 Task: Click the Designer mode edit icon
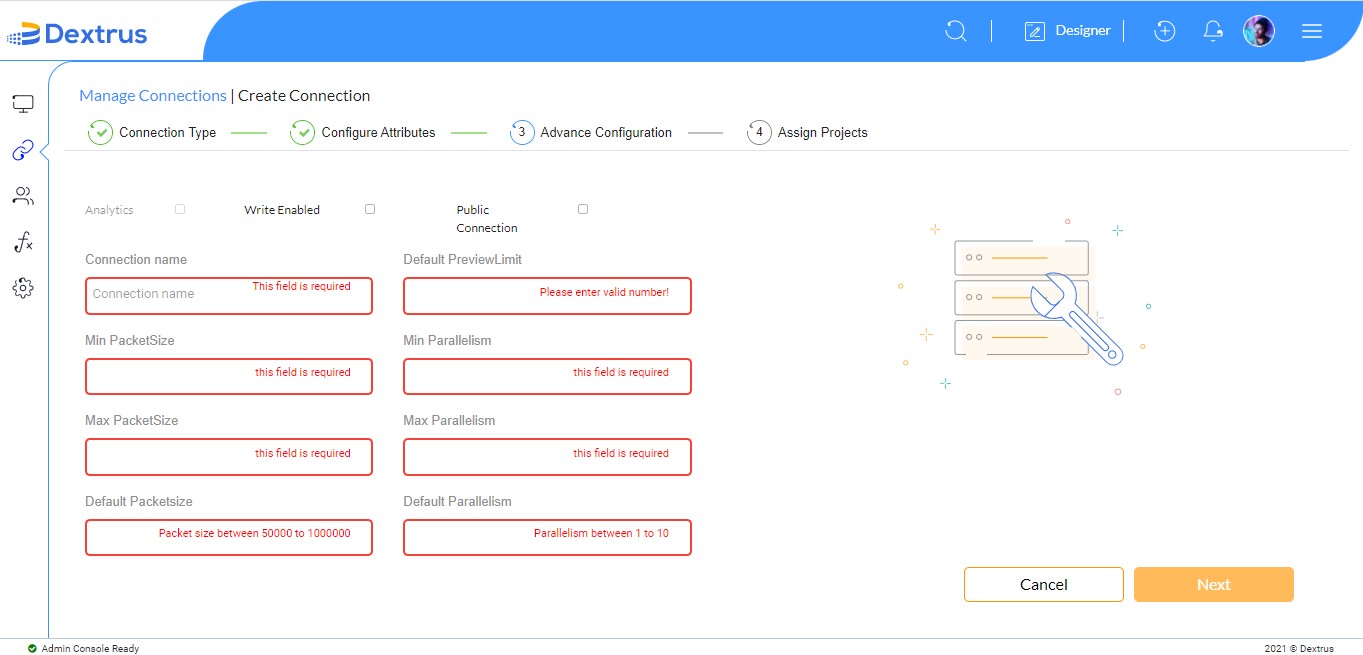click(x=1034, y=32)
